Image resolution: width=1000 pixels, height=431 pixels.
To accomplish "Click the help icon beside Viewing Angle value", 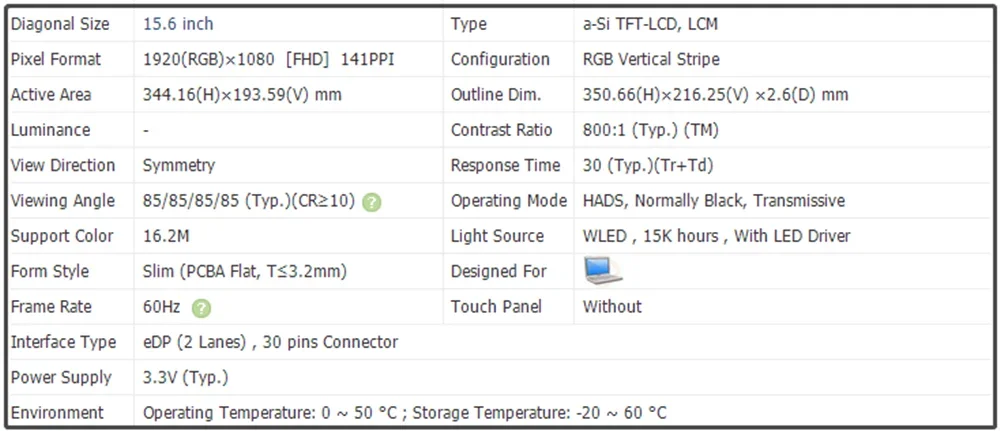I will (372, 202).
